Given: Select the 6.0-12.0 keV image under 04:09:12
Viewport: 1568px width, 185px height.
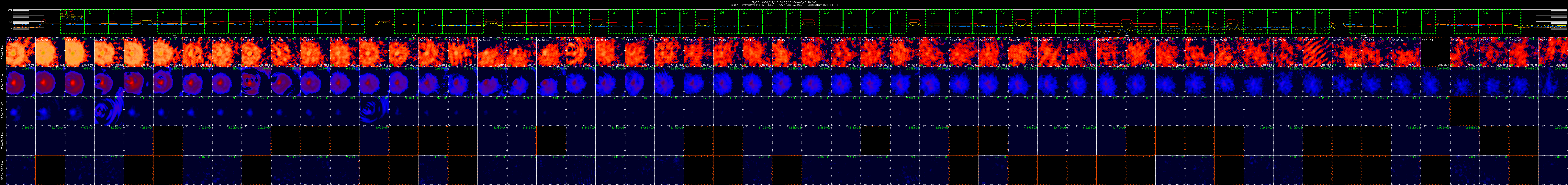Looking at the screenshot, I should pyautogui.click(x=109, y=82).
